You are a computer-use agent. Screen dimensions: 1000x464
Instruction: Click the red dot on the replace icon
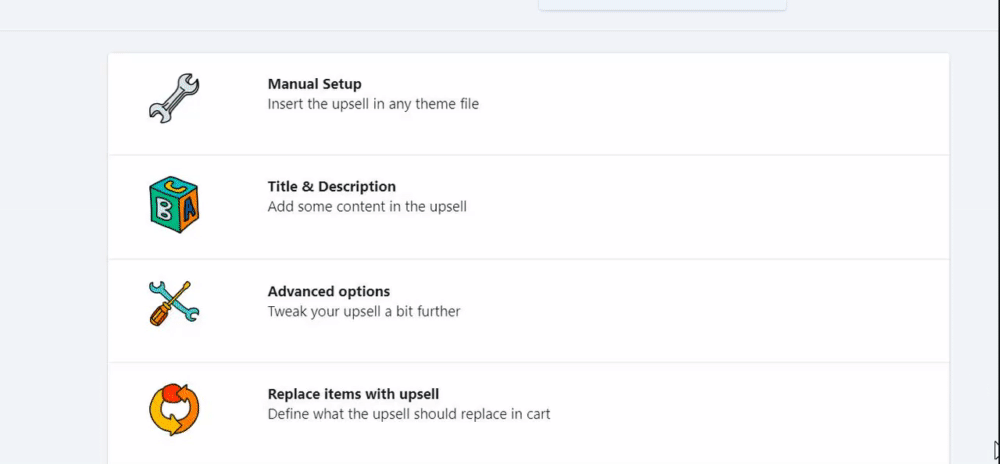(x=170, y=394)
